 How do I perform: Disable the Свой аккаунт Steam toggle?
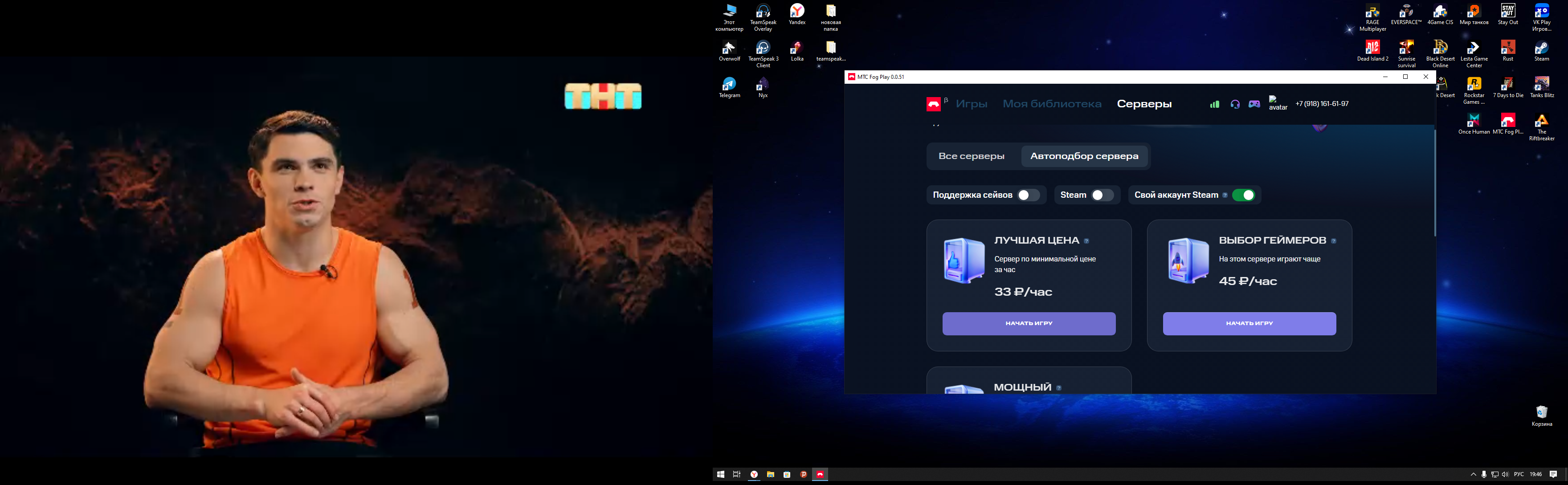(x=1243, y=196)
